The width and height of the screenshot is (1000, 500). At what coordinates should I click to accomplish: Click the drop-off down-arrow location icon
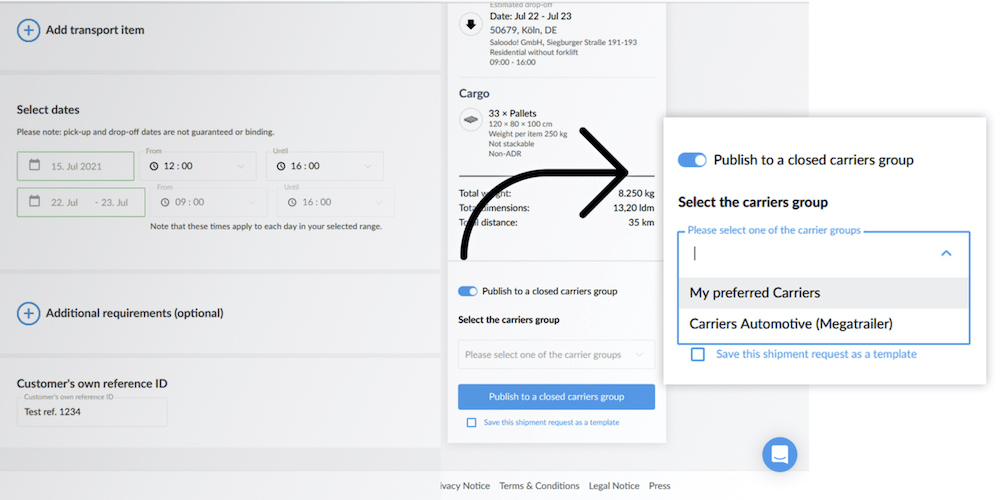(471, 26)
